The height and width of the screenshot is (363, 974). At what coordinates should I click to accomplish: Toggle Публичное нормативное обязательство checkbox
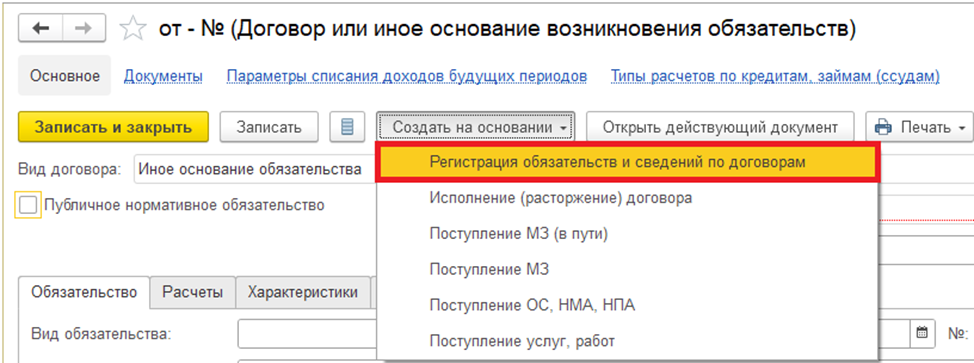point(28,205)
